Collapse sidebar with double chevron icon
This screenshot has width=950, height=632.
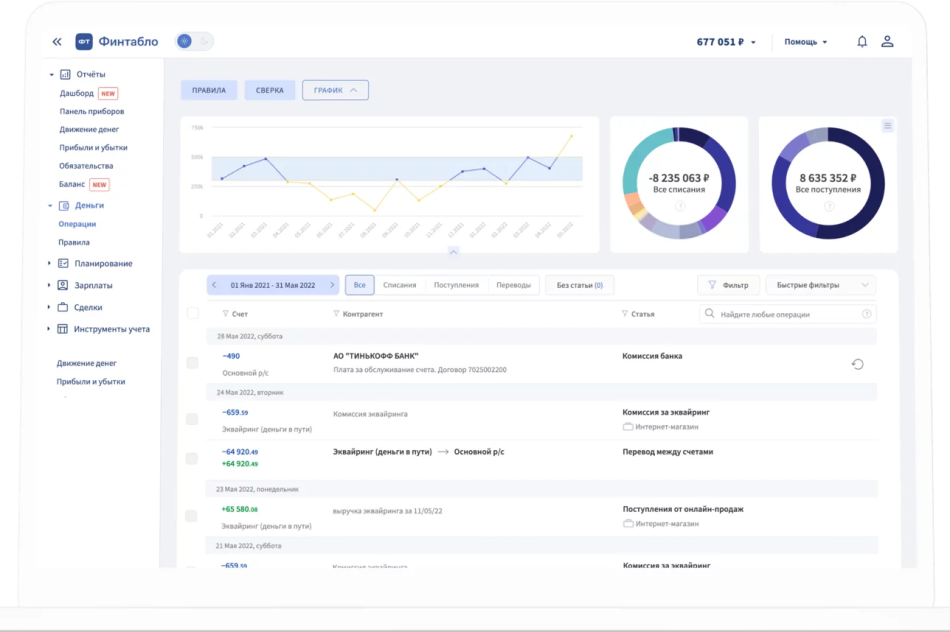pos(57,42)
